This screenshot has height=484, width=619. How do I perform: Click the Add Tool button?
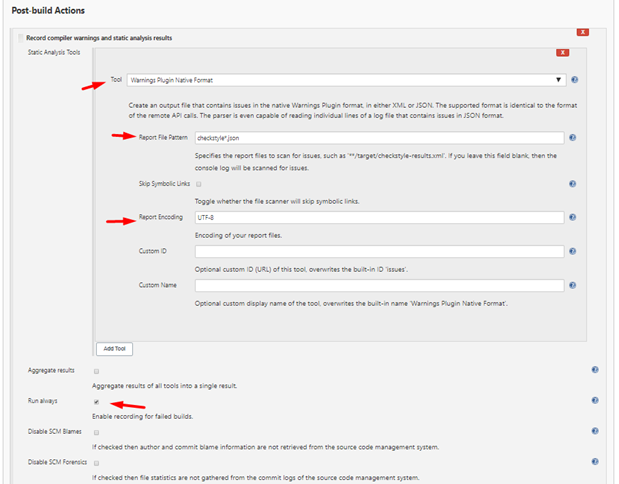click(x=114, y=349)
